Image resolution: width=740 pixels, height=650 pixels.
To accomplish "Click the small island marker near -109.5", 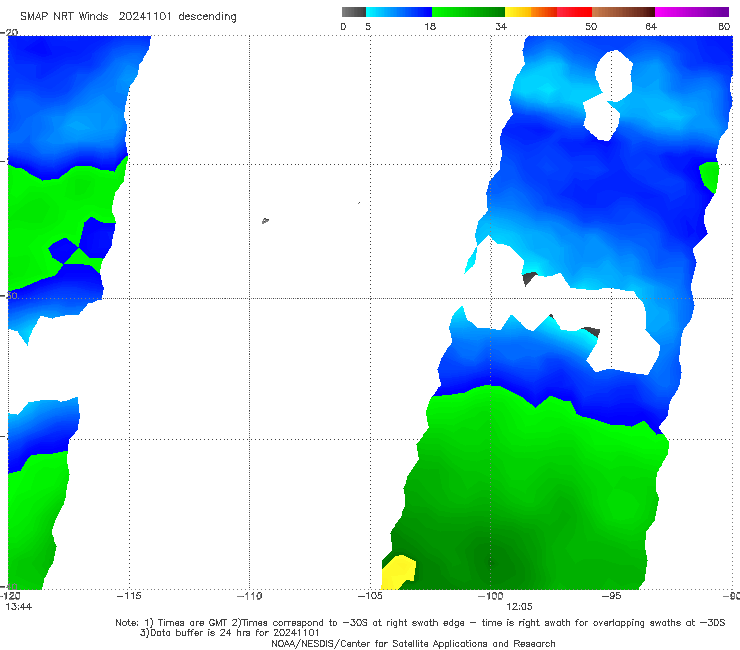I will (265, 220).
